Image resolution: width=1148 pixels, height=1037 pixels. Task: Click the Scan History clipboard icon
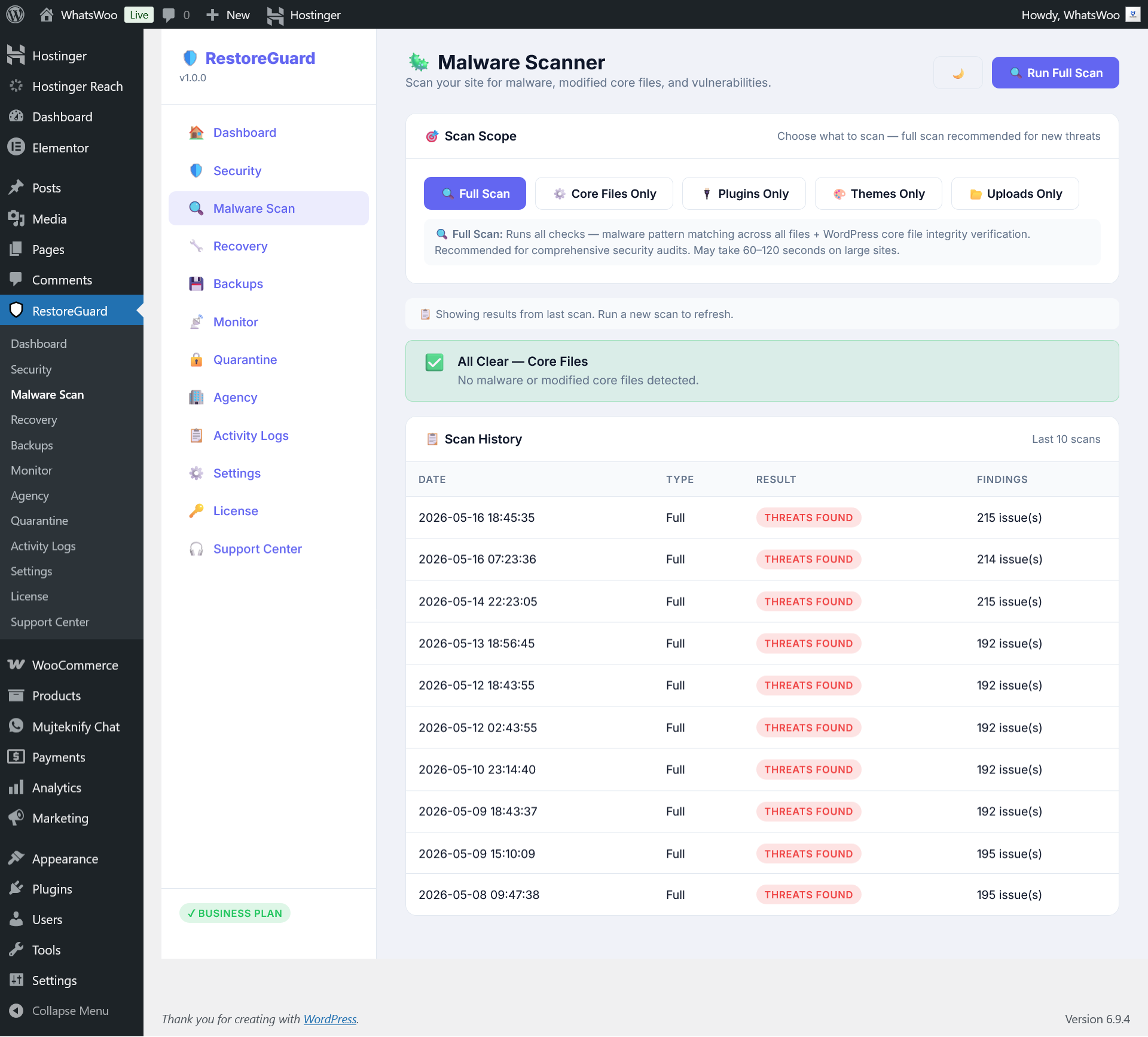tap(432, 439)
